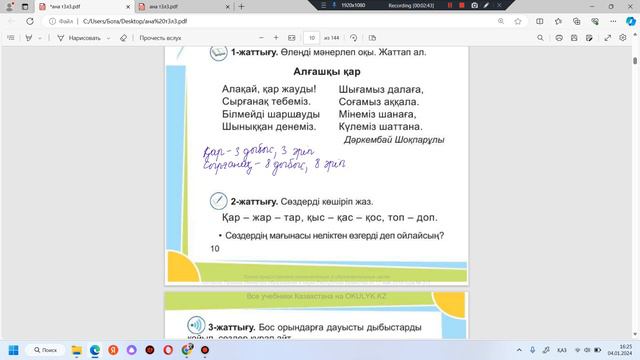Zoom in with the plus button

(276, 38)
